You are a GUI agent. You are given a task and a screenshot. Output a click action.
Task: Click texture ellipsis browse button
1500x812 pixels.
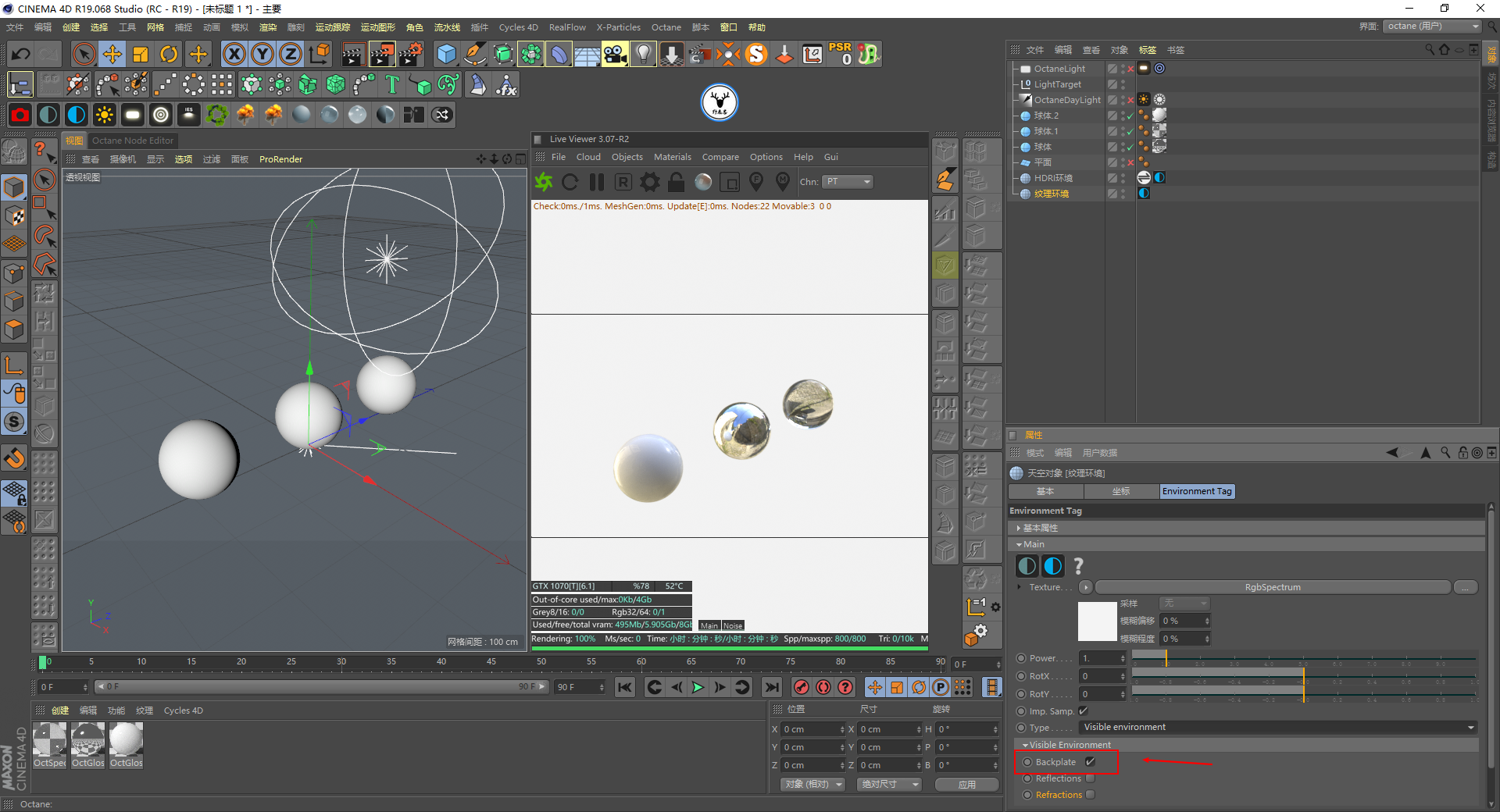(1466, 587)
